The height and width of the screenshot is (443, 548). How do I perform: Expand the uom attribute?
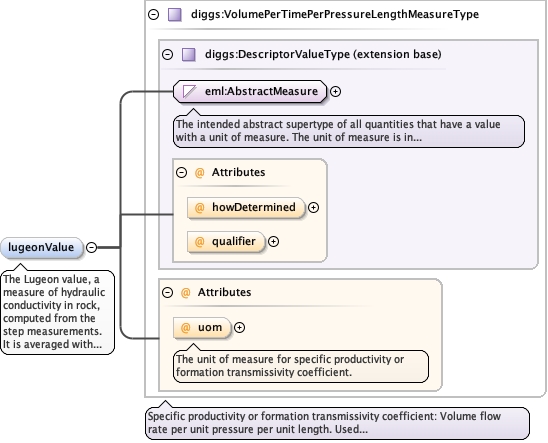coord(239,327)
